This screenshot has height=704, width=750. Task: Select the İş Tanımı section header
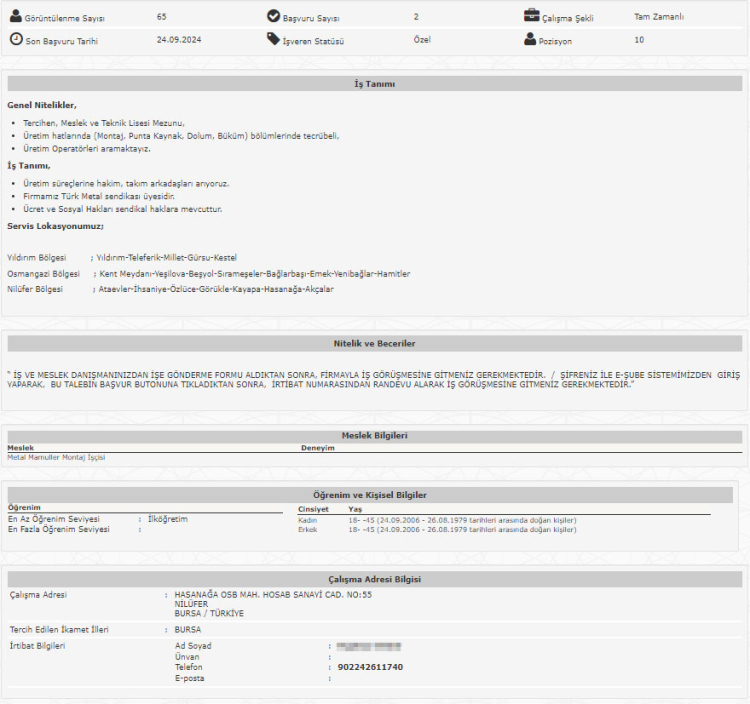tap(374, 84)
